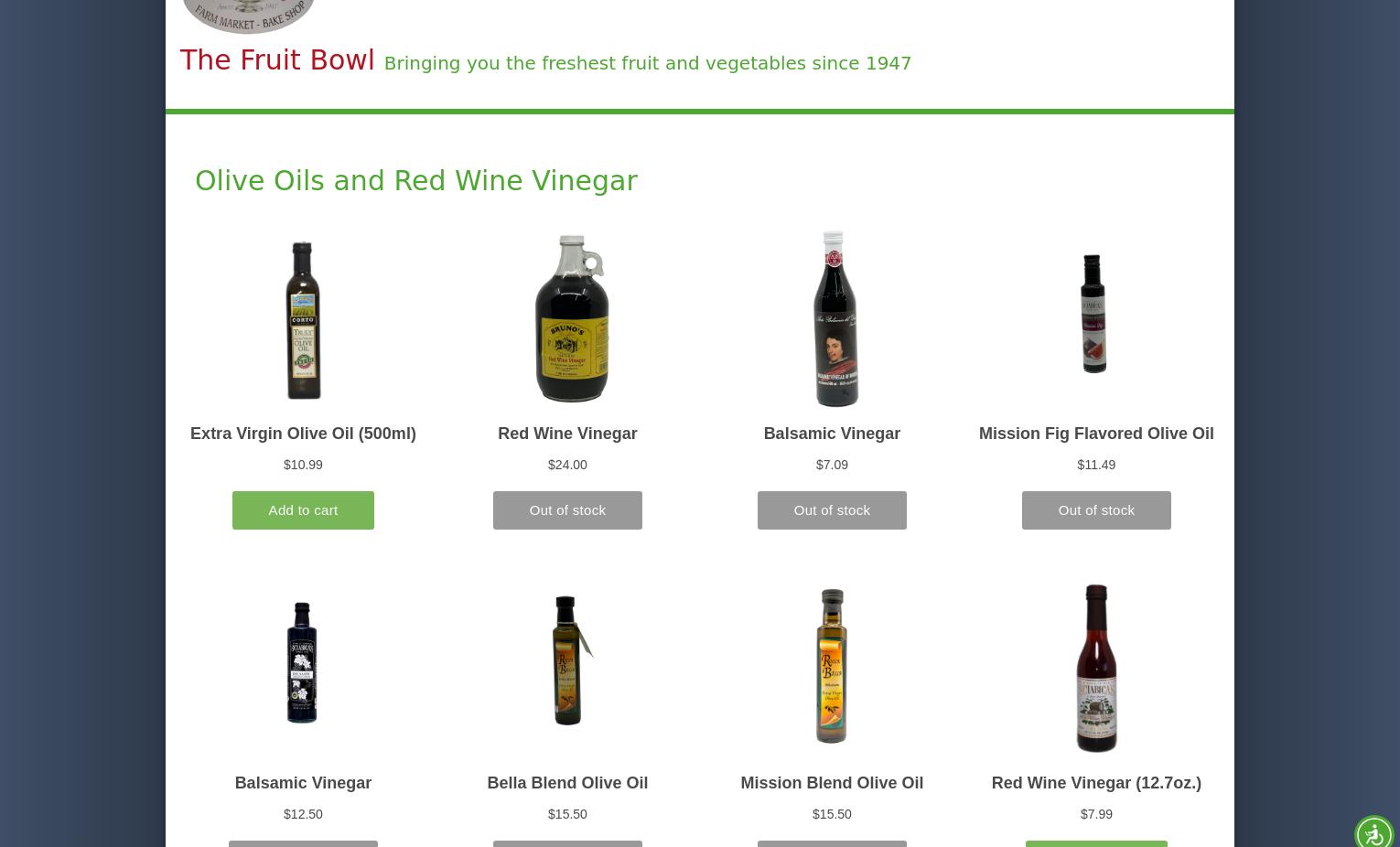
Task: Open the Extra Virgin Olive Oil (500ml) title
Action: pos(303,434)
